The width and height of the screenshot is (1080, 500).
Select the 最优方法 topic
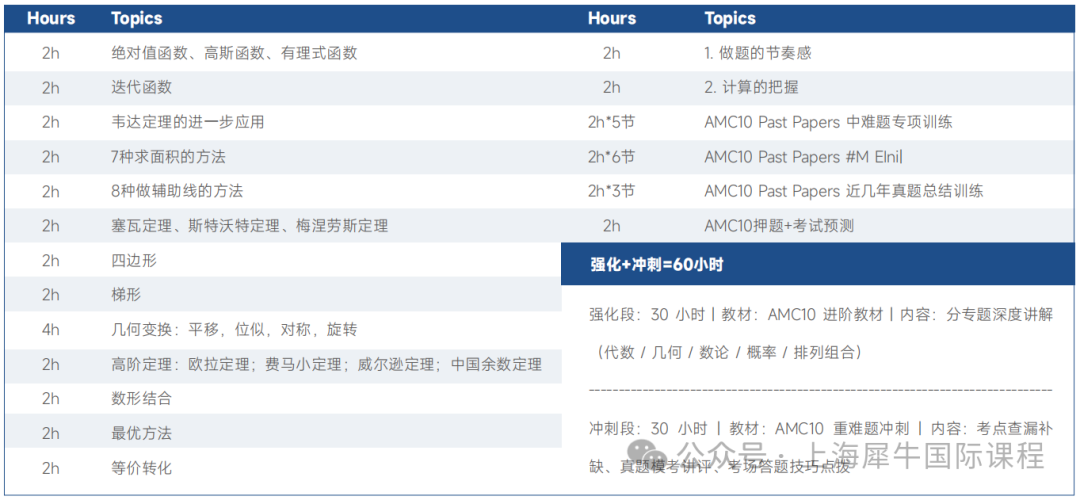[141, 433]
